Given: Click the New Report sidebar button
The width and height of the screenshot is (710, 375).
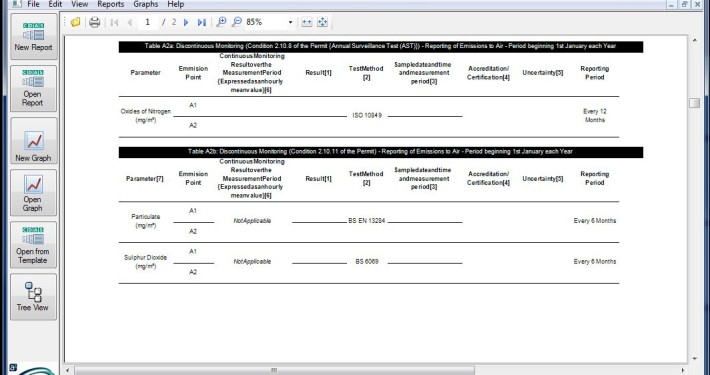Looking at the screenshot, I should click(34, 36).
